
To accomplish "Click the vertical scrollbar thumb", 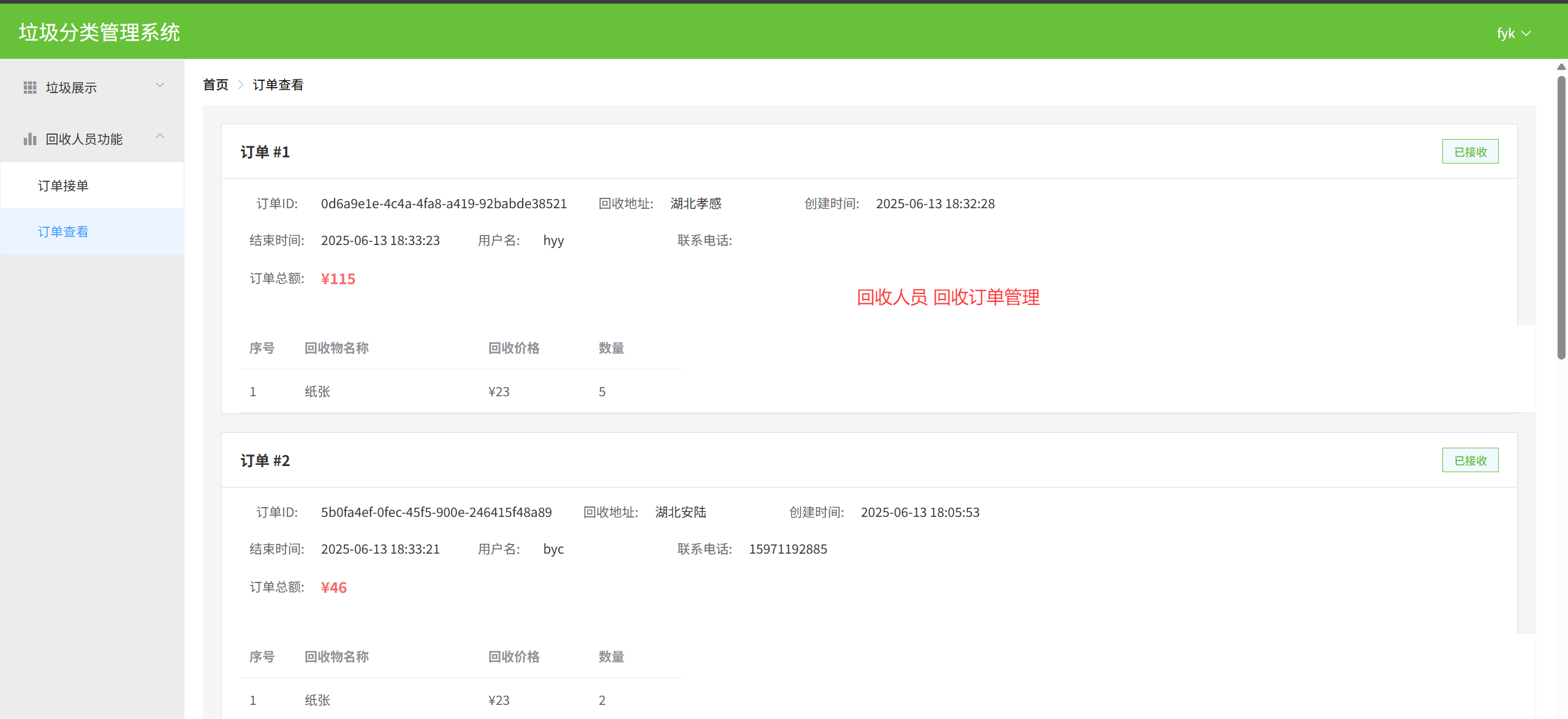I will (1561, 214).
